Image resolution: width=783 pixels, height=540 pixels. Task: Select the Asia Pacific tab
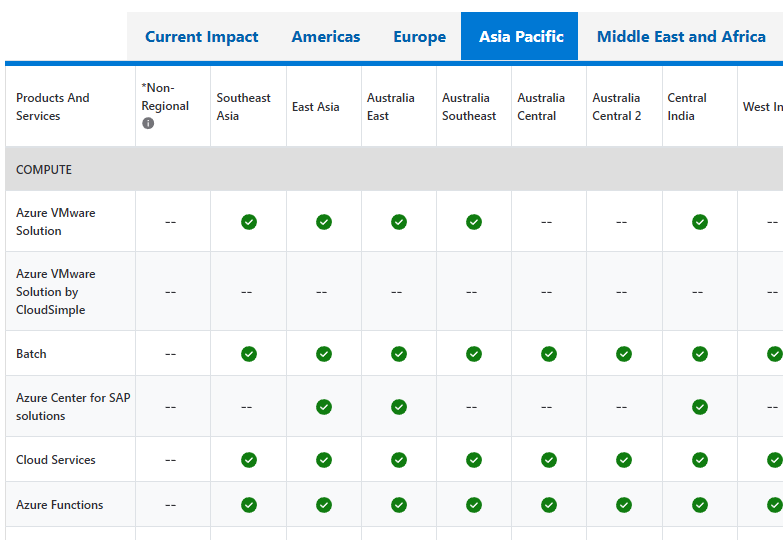[x=520, y=37]
